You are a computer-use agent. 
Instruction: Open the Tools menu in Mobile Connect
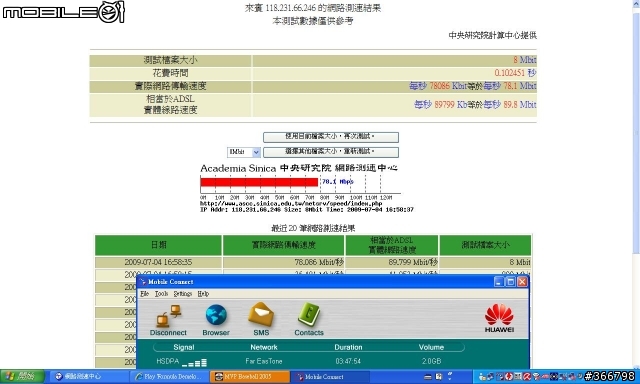[x=161, y=293]
